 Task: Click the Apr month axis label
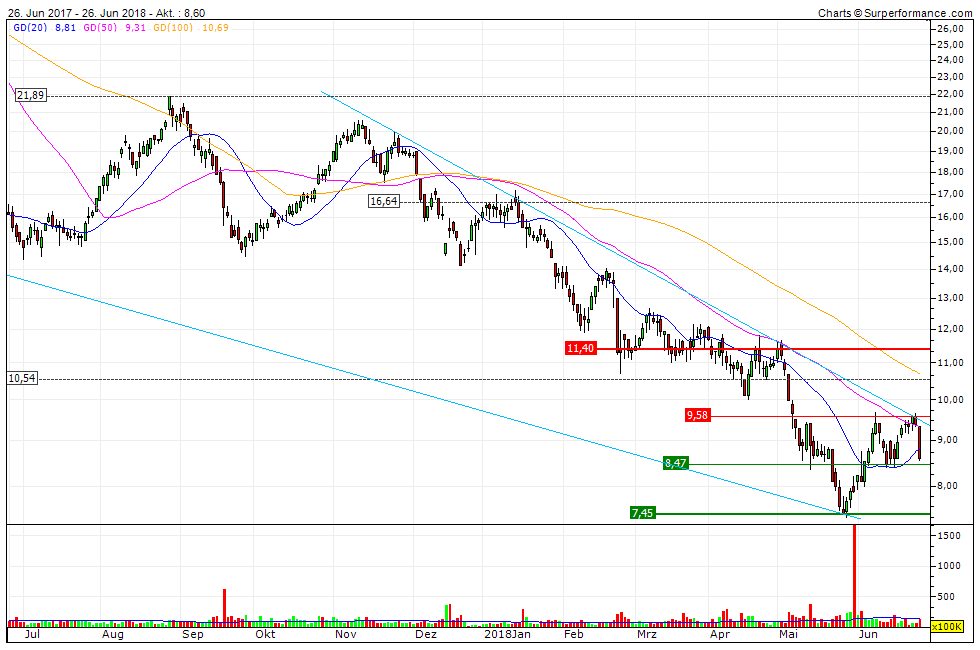pyautogui.click(x=720, y=634)
